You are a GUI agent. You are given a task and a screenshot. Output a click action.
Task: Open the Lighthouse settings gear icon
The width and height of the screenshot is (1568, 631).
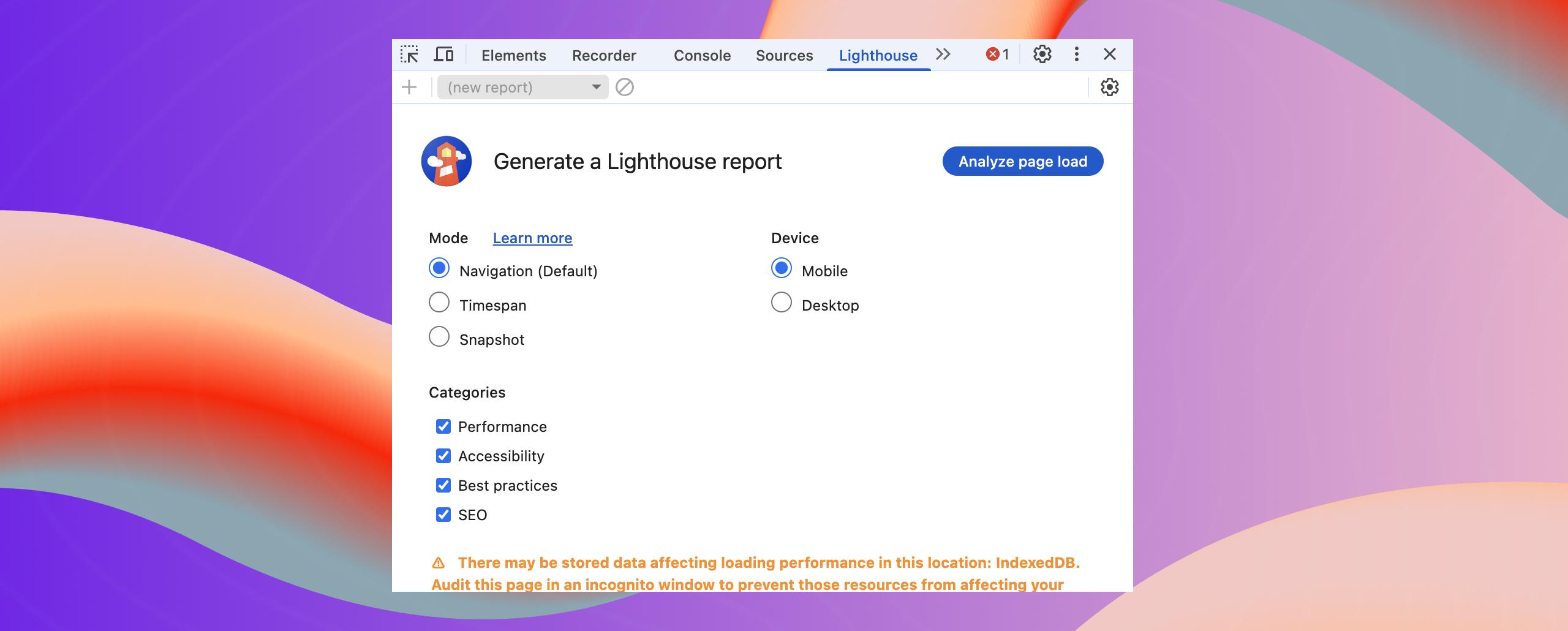click(1109, 88)
